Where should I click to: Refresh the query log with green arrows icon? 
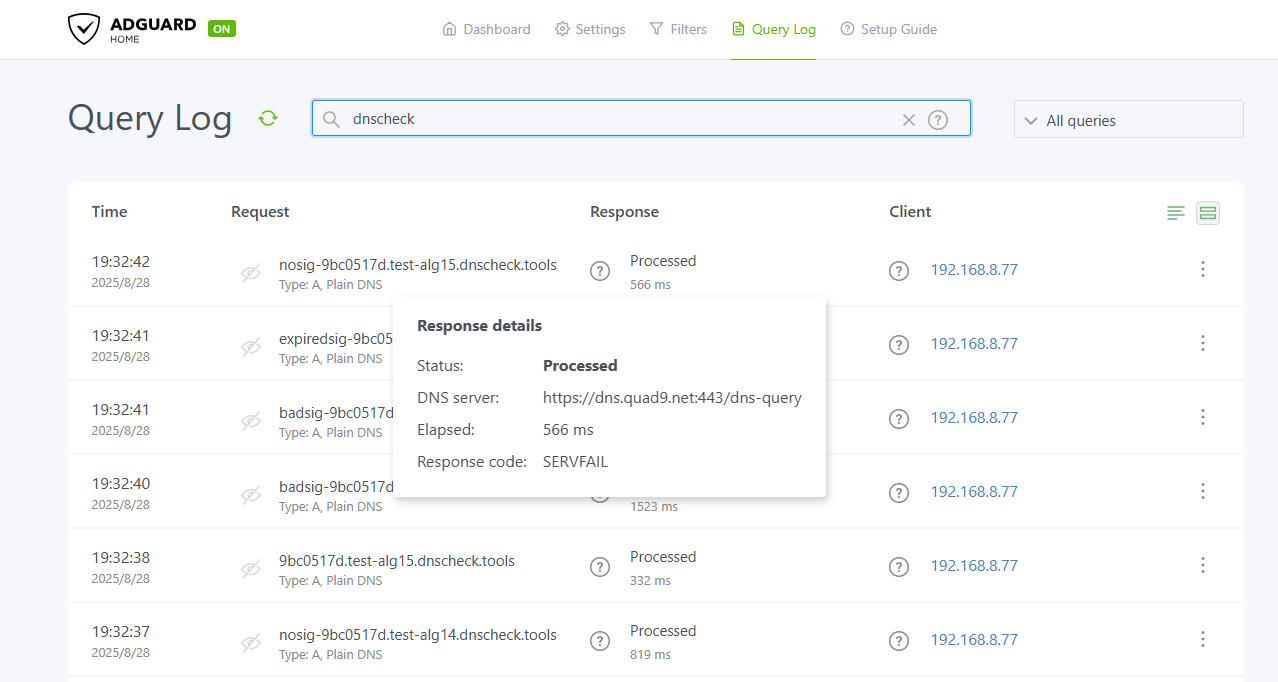pos(268,118)
